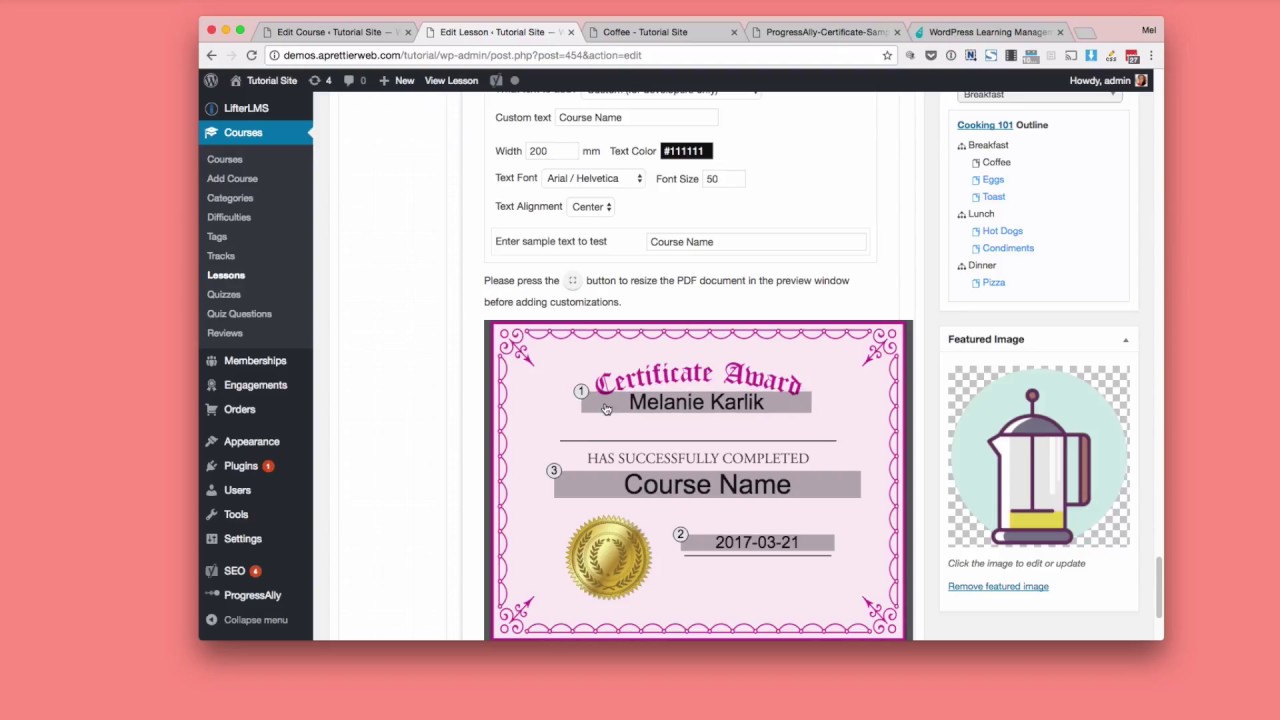Open Quizzes submenu item

pyautogui.click(x=224, y=294)
